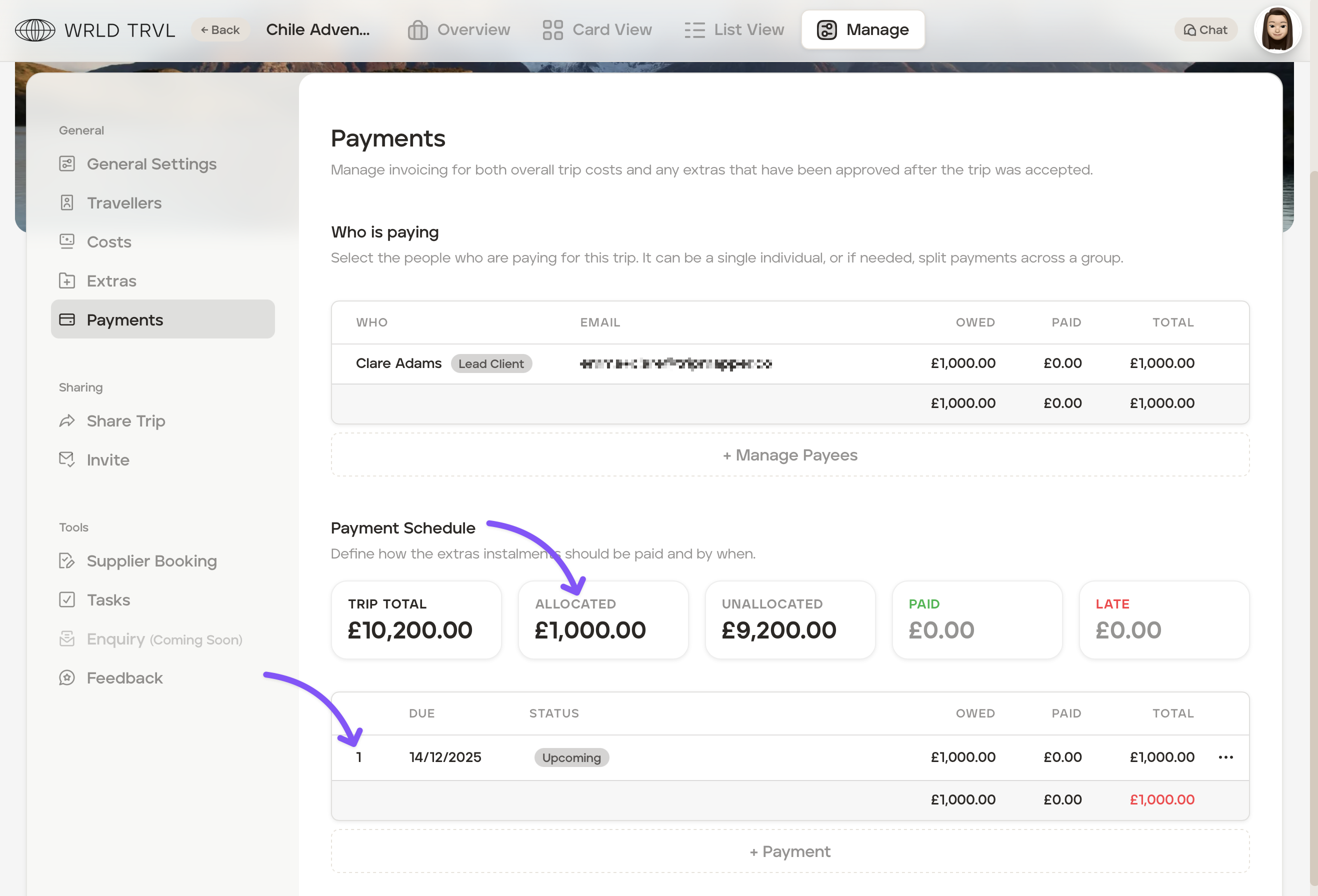
Task: Open General Settings from the sidebar icon
Action: pos(67,164)
